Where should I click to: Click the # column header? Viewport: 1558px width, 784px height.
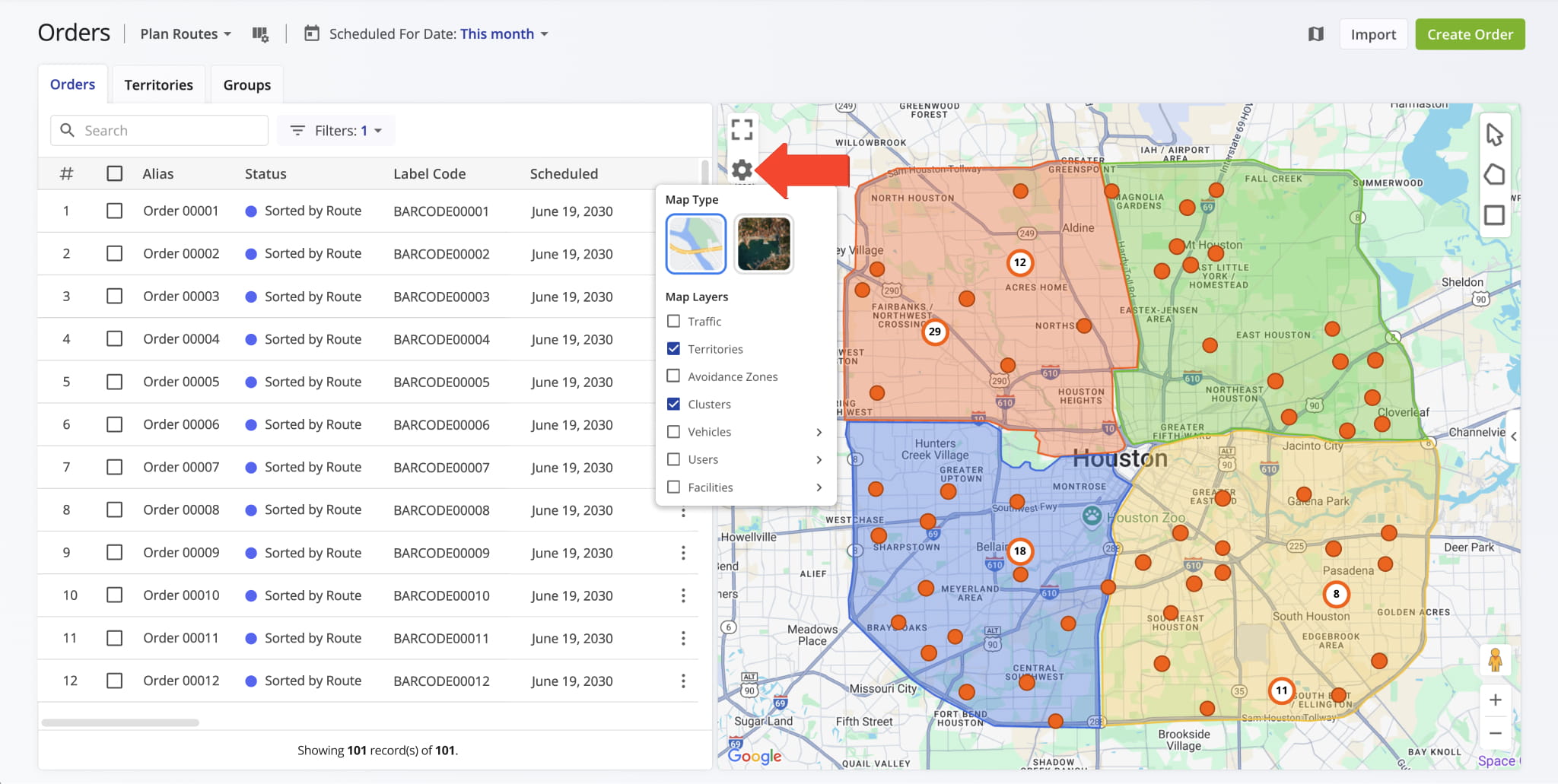[67, 173]
